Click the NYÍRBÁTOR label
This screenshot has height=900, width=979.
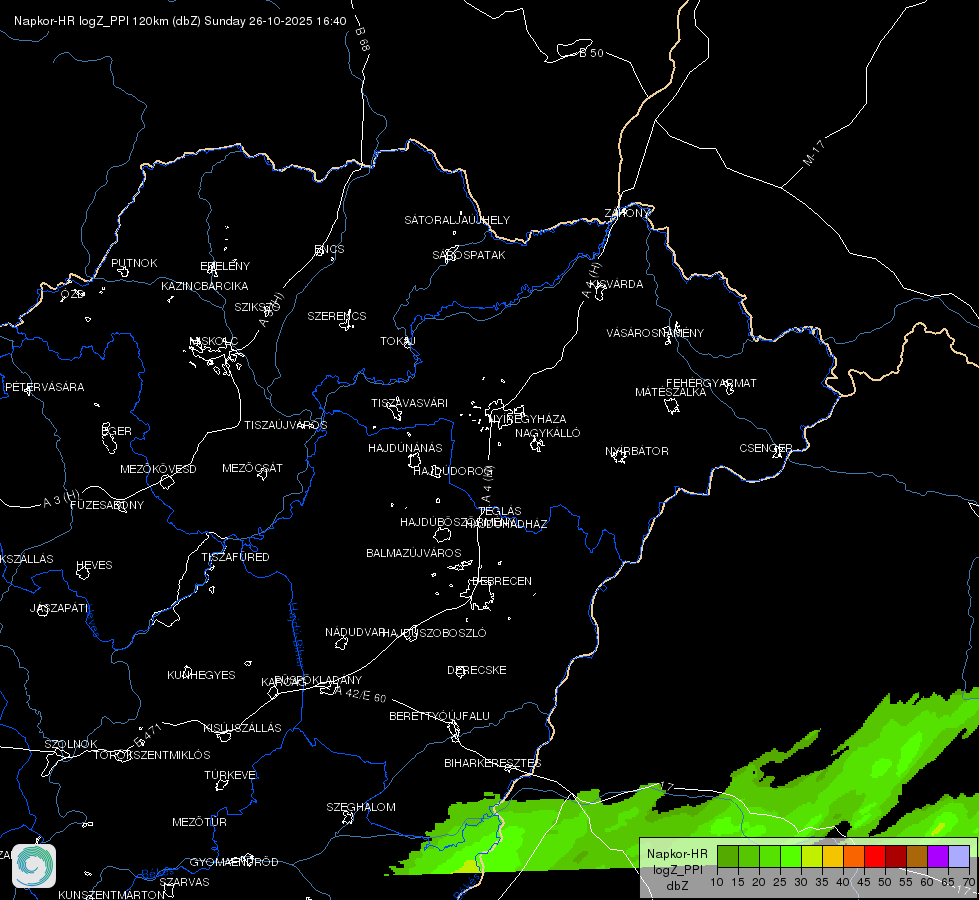tap(637, 451)
